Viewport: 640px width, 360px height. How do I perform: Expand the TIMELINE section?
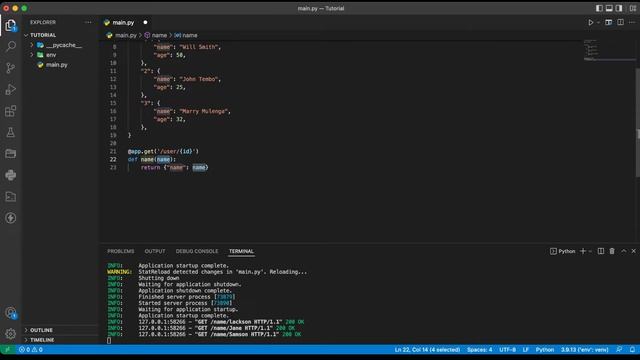tap(26, 340)
